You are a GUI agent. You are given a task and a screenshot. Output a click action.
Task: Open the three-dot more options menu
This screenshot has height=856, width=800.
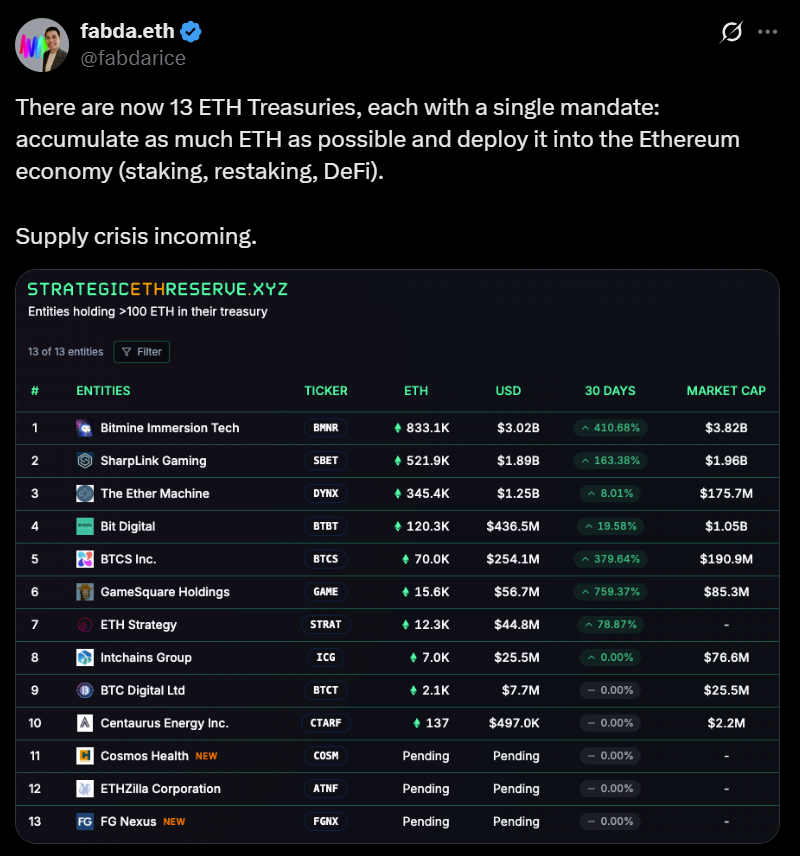(x=767, y=32)
